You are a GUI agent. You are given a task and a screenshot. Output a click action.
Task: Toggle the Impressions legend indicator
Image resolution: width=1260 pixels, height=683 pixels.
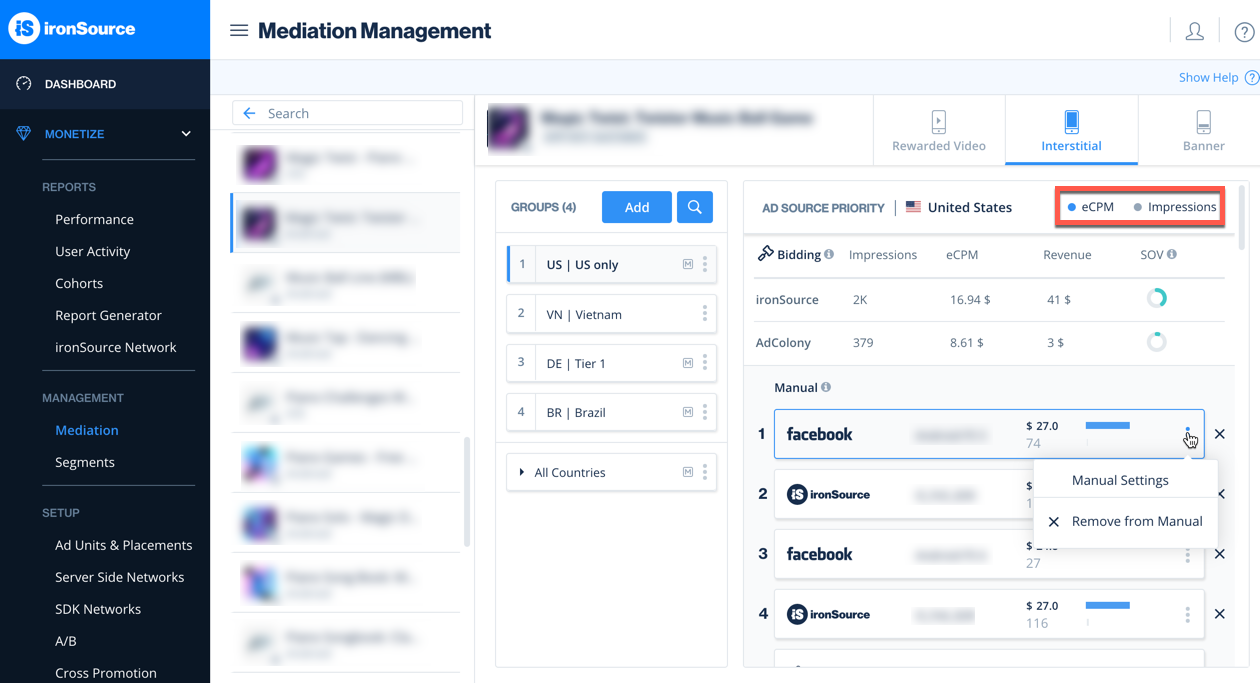(1175, 207)
